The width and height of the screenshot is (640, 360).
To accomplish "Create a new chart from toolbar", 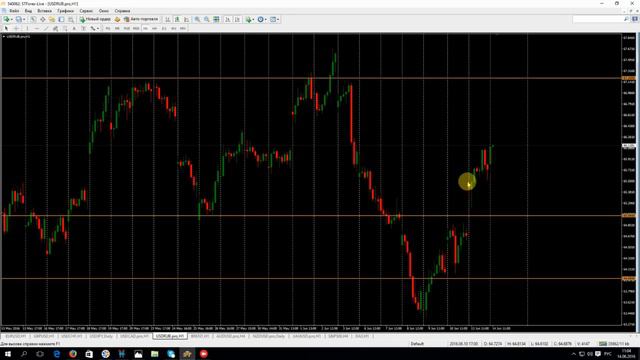I will coord(7,19).
